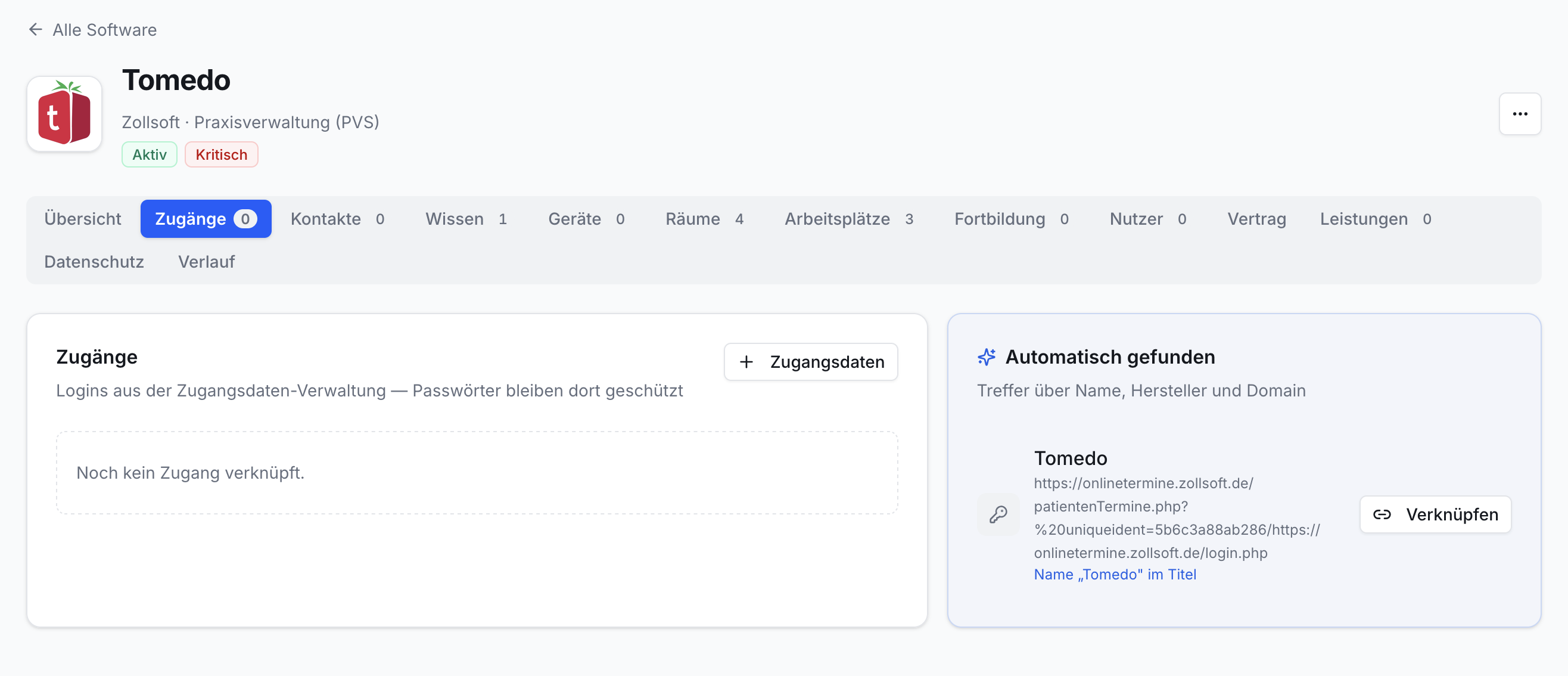
Task: Click 'Treffer über Name, Hersteller und Domain'
Action: click(1141, 390)
